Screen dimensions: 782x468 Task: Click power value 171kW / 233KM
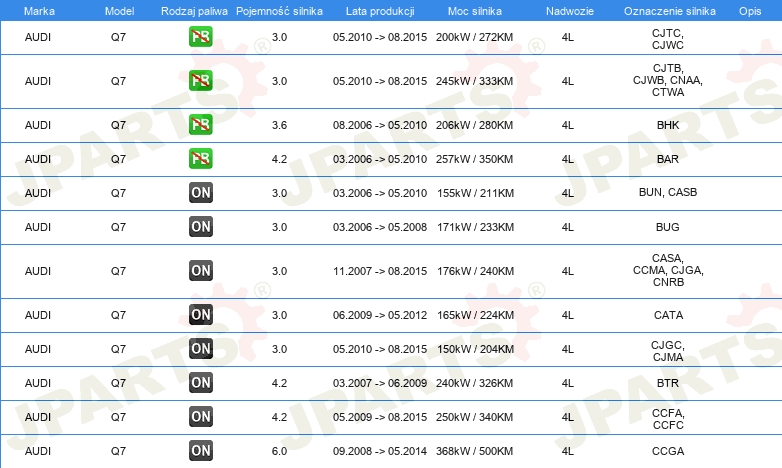[x=475, y=227]
